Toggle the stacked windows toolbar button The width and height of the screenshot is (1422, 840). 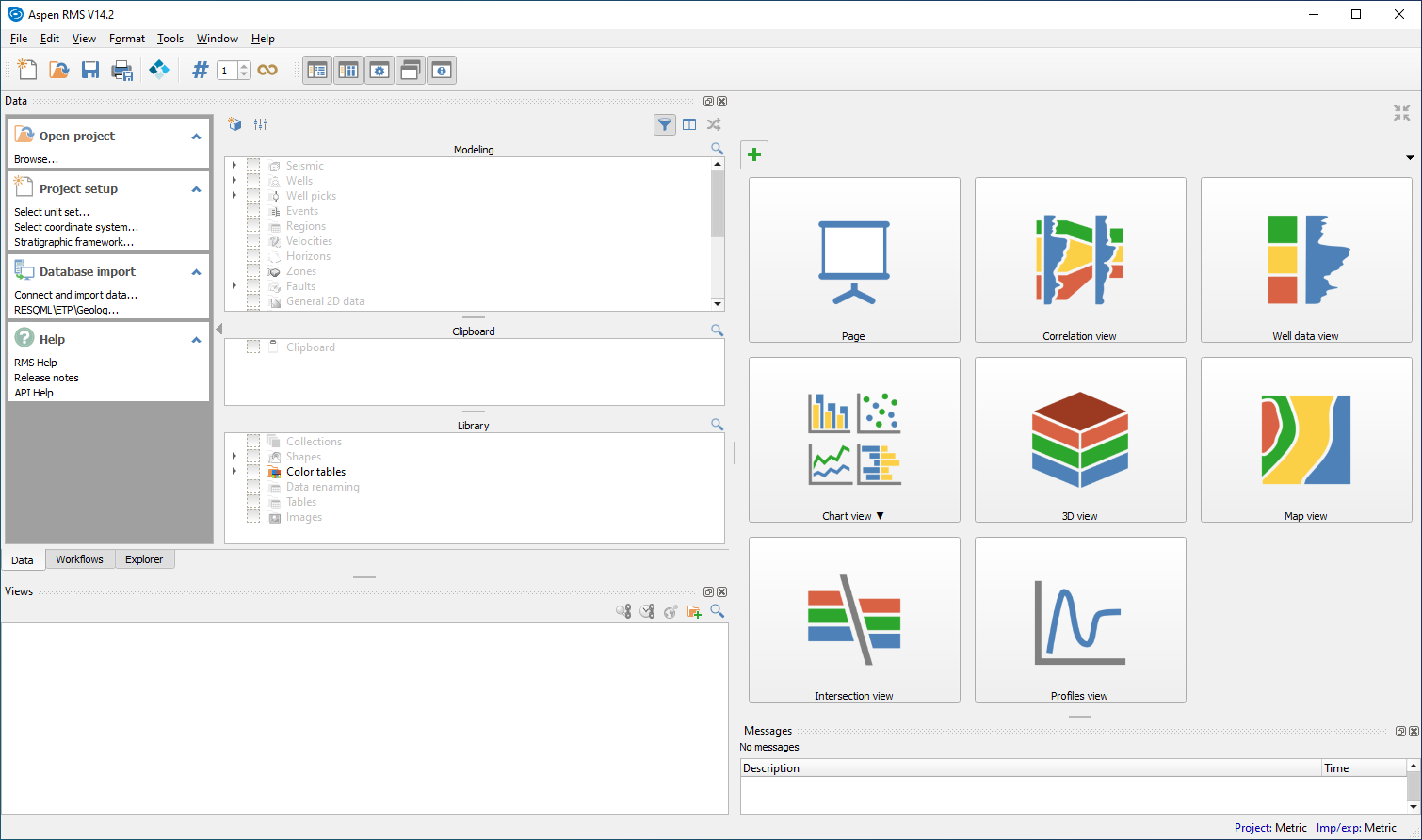click(x=411, y=70)
